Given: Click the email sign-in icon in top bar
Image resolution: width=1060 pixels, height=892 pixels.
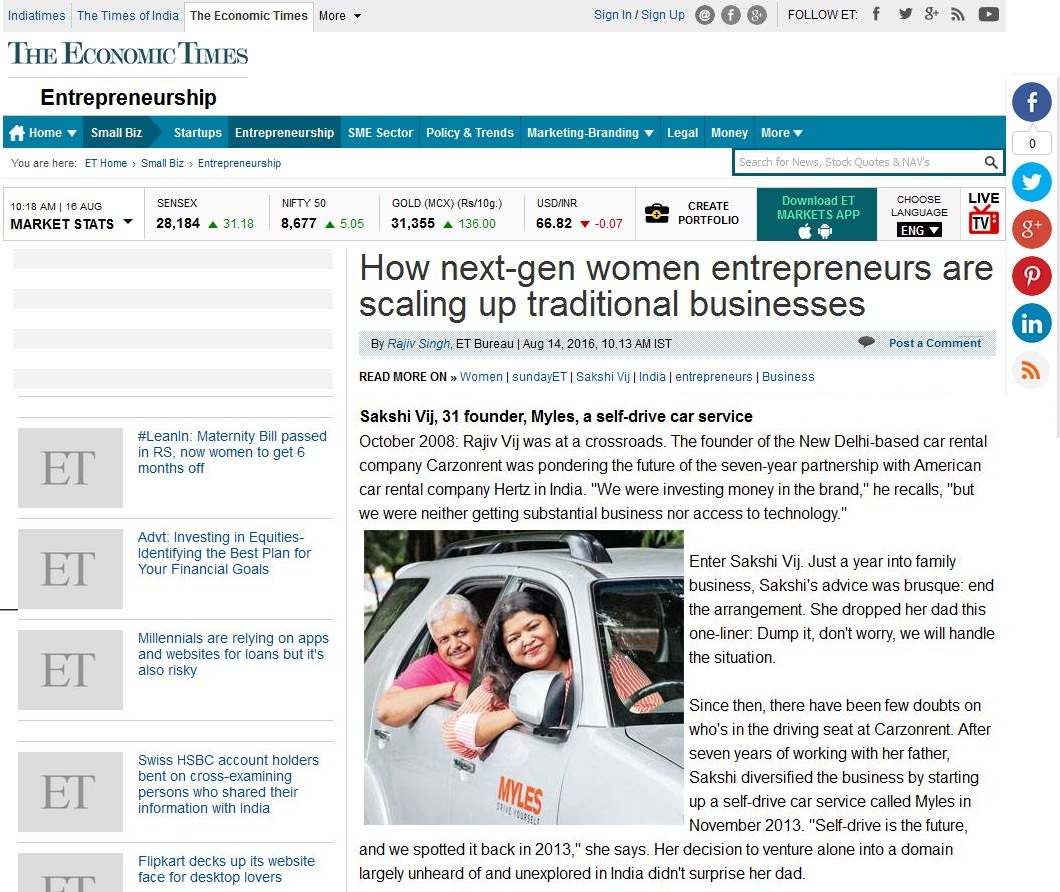Looking at the screenshot, I should tap(704, 15).
